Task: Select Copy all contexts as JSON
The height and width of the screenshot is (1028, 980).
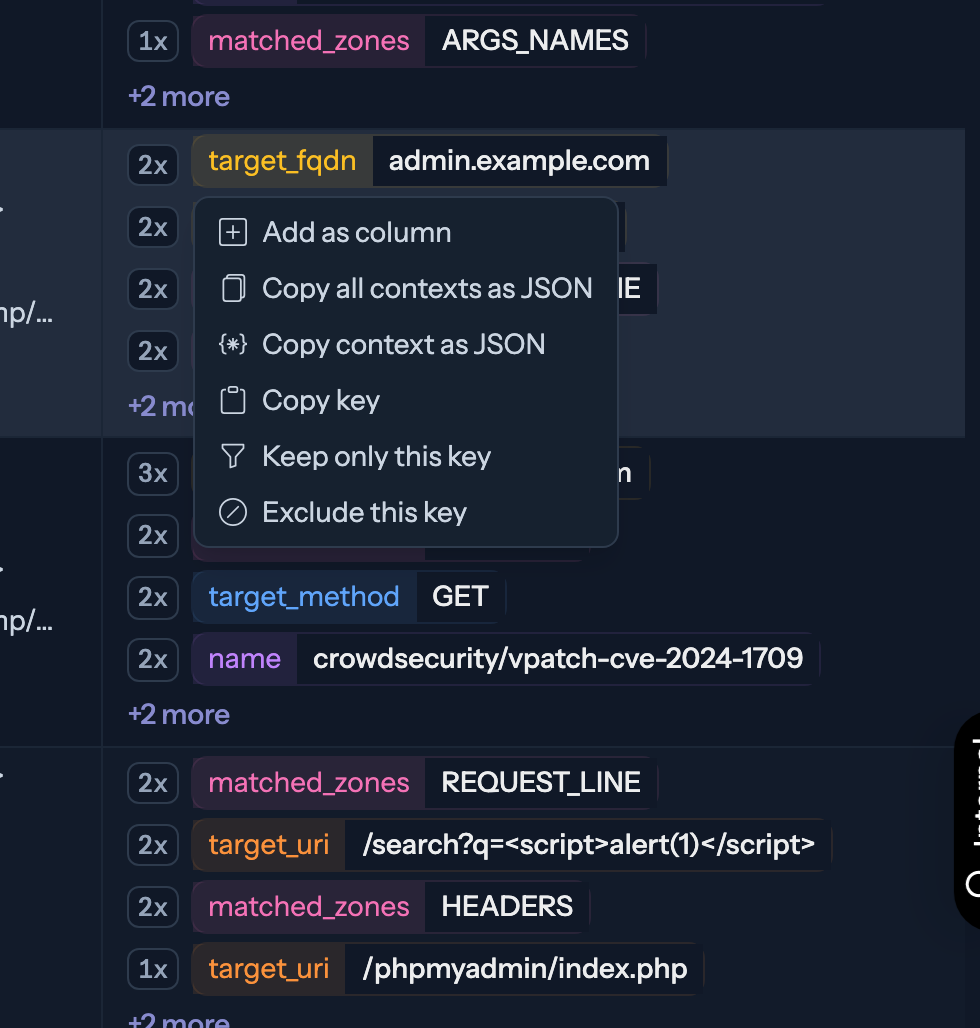Action: pyautogui.click(x=406, y=288)
